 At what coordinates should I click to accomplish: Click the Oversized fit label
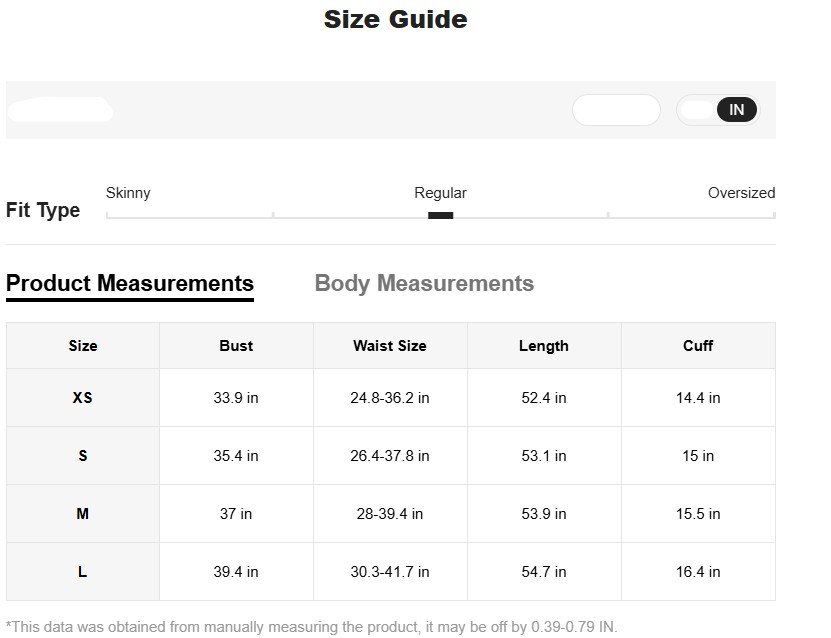click(x=741, y=193)
